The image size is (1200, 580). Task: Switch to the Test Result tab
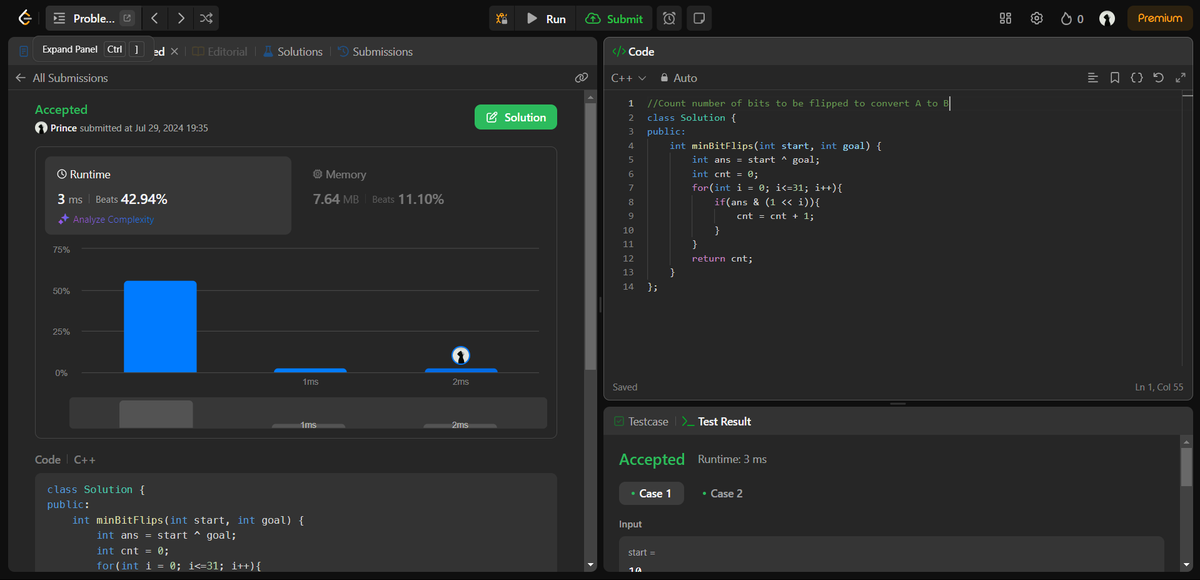(x=716, y=421)
